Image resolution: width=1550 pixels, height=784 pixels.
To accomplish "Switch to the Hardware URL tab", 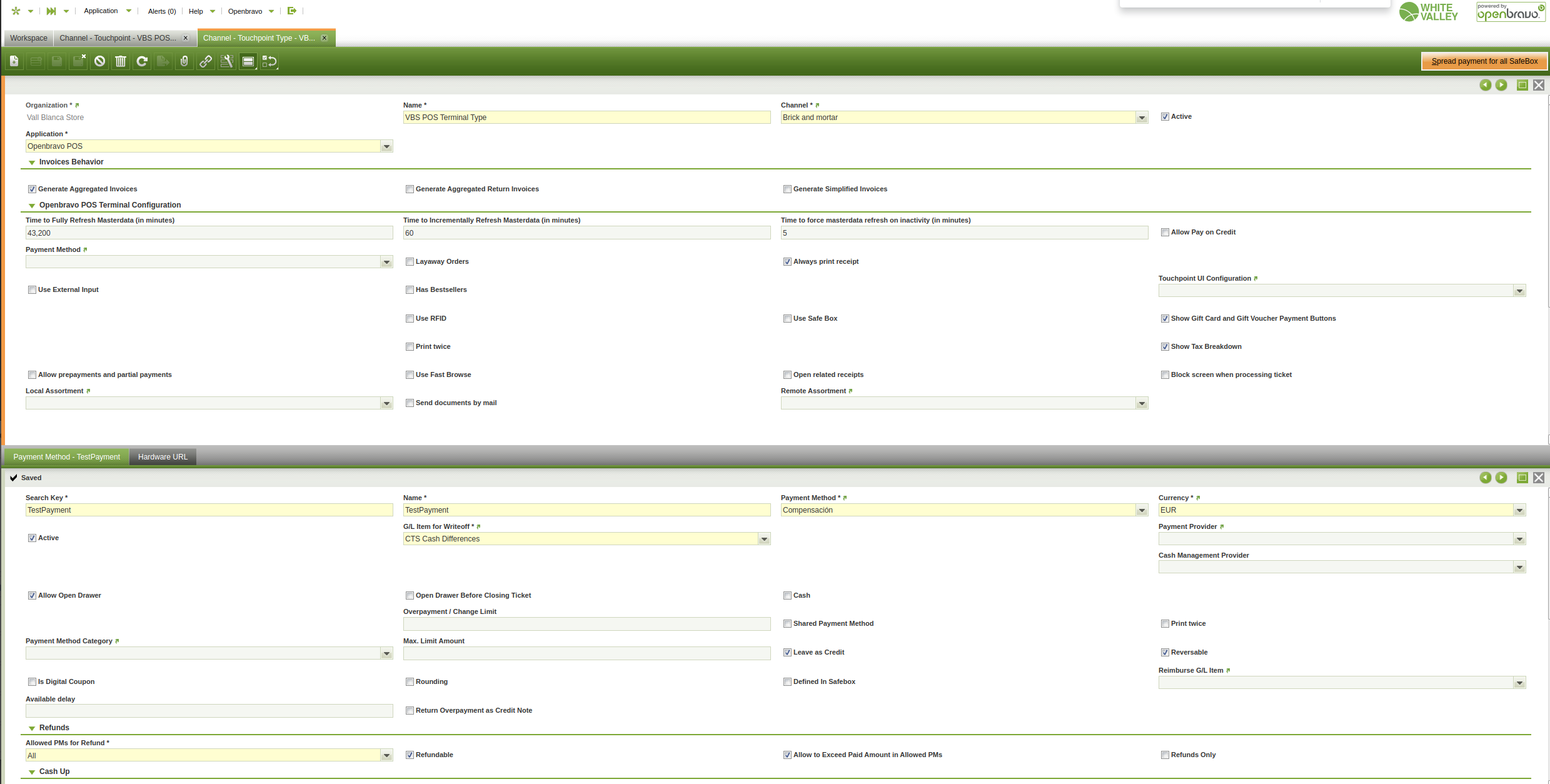I will (x=163, y=457).
